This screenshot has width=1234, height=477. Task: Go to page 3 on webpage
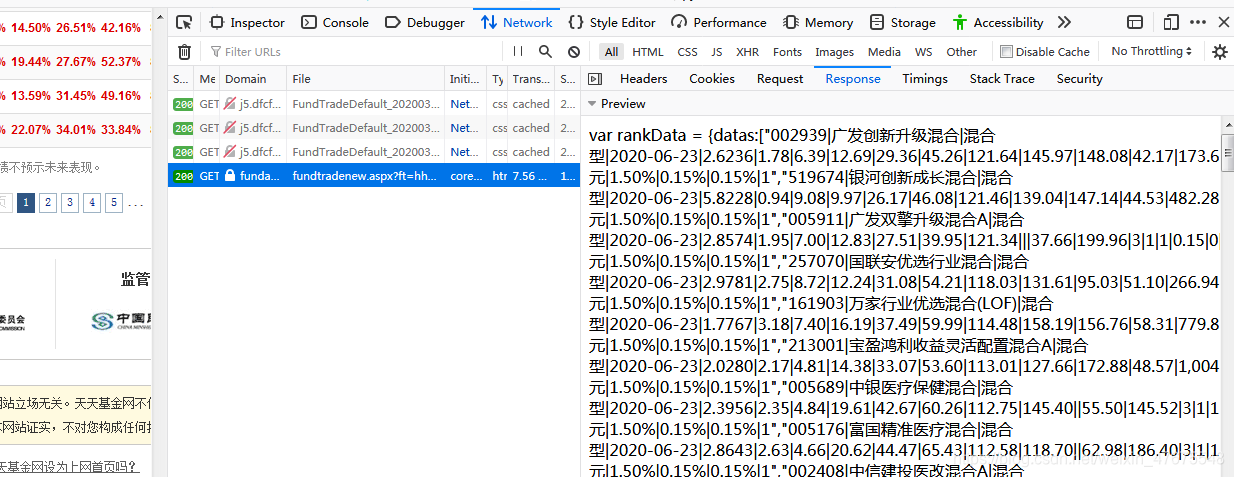point(70,203)
